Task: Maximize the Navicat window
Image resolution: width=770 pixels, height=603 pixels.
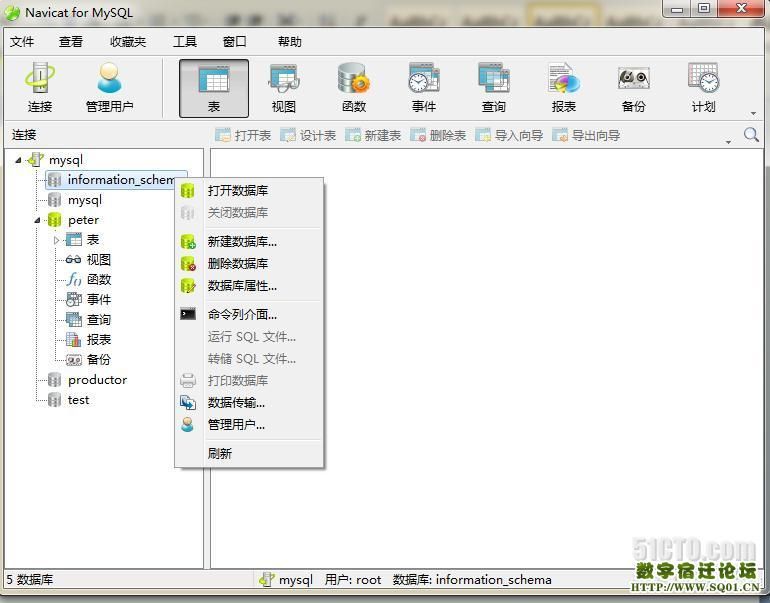Action: pyautogui.click(x=704, y=8)
